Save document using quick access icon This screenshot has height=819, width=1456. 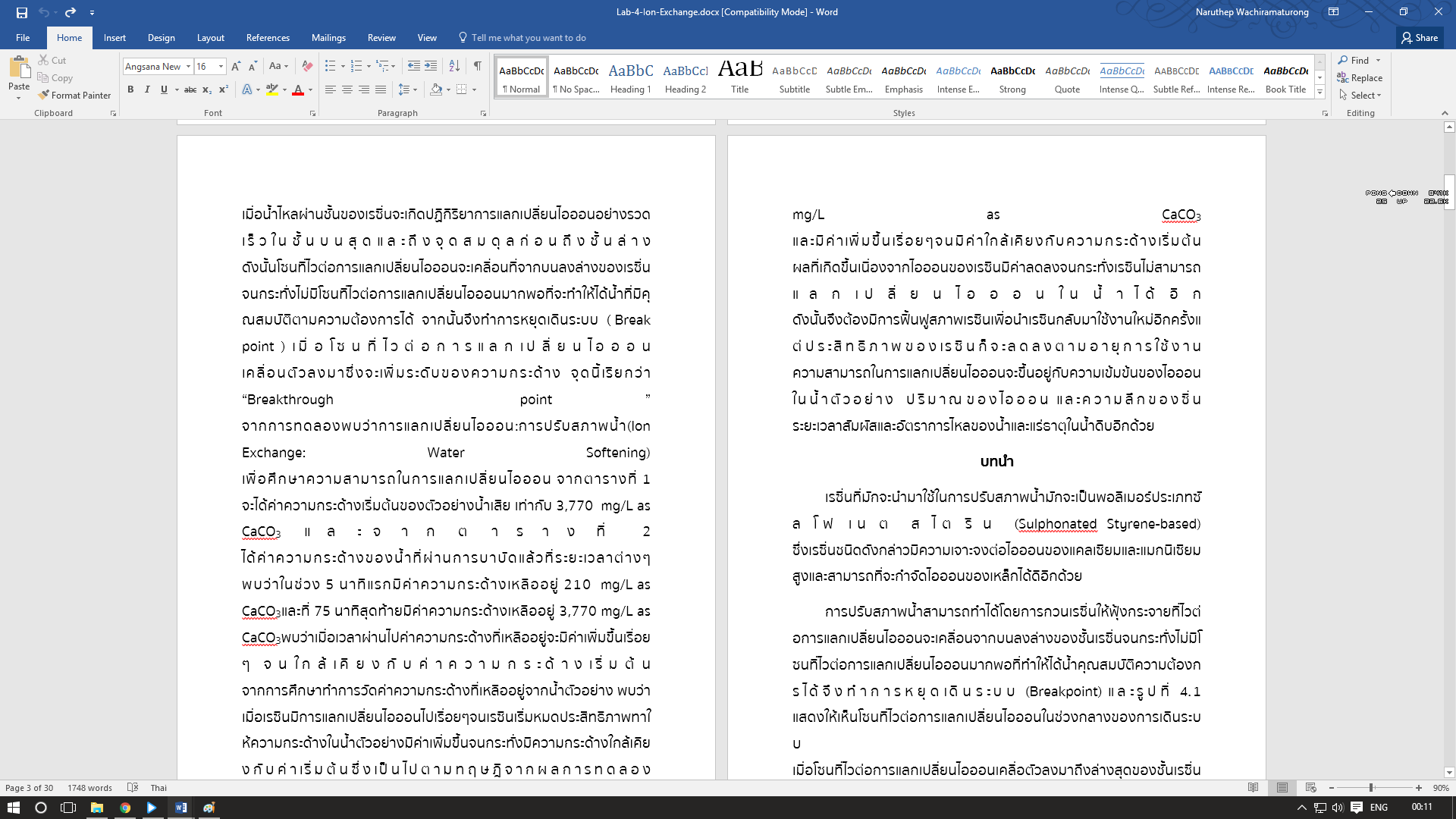tap(21, 12)
